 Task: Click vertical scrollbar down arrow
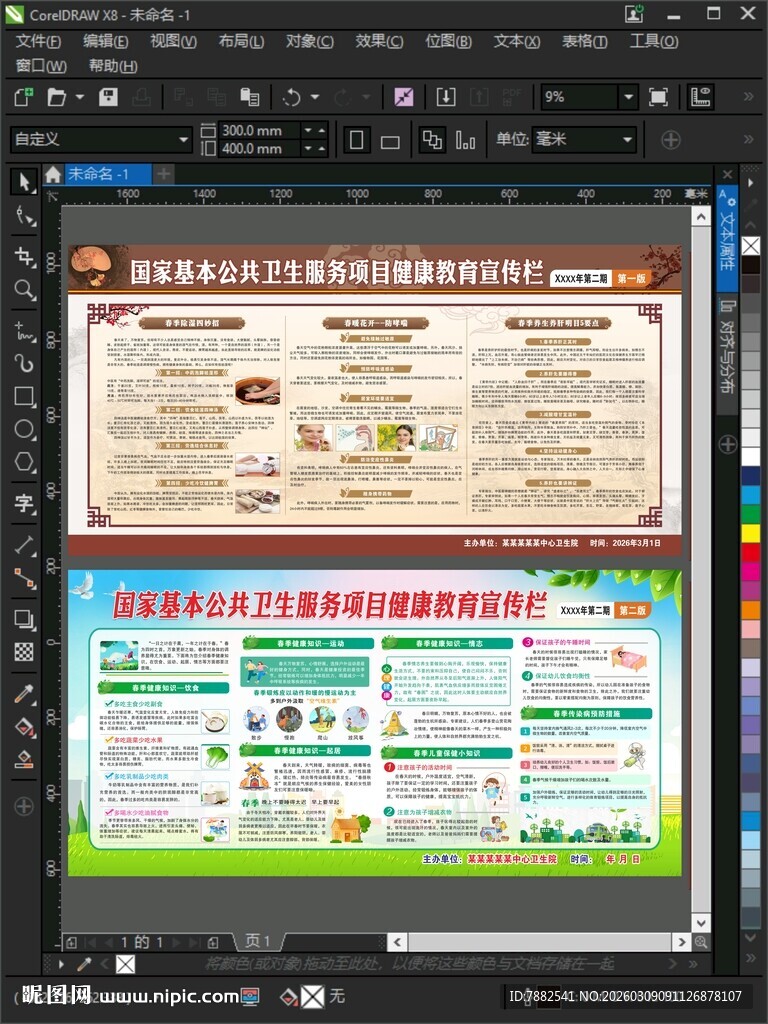click(701, 922)
